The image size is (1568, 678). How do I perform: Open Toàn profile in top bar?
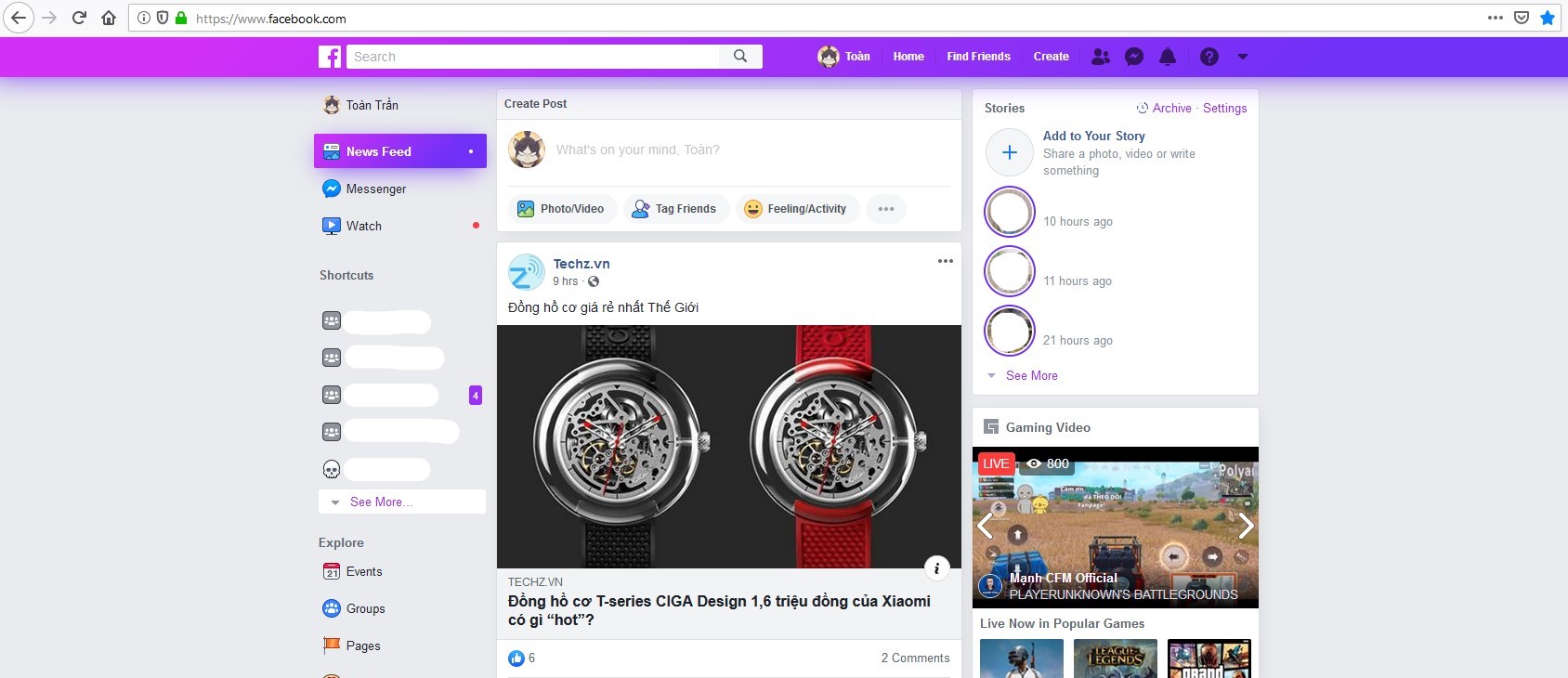pos(843,57)
